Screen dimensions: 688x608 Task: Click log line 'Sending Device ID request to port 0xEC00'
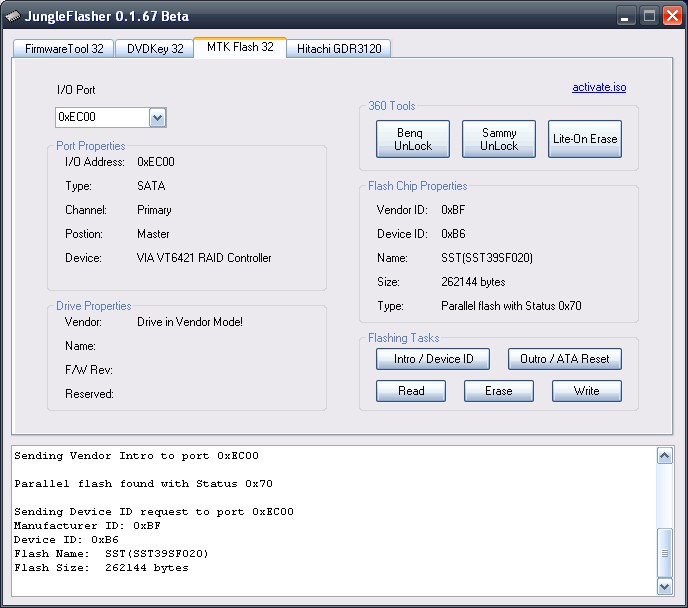pos(154,512)
